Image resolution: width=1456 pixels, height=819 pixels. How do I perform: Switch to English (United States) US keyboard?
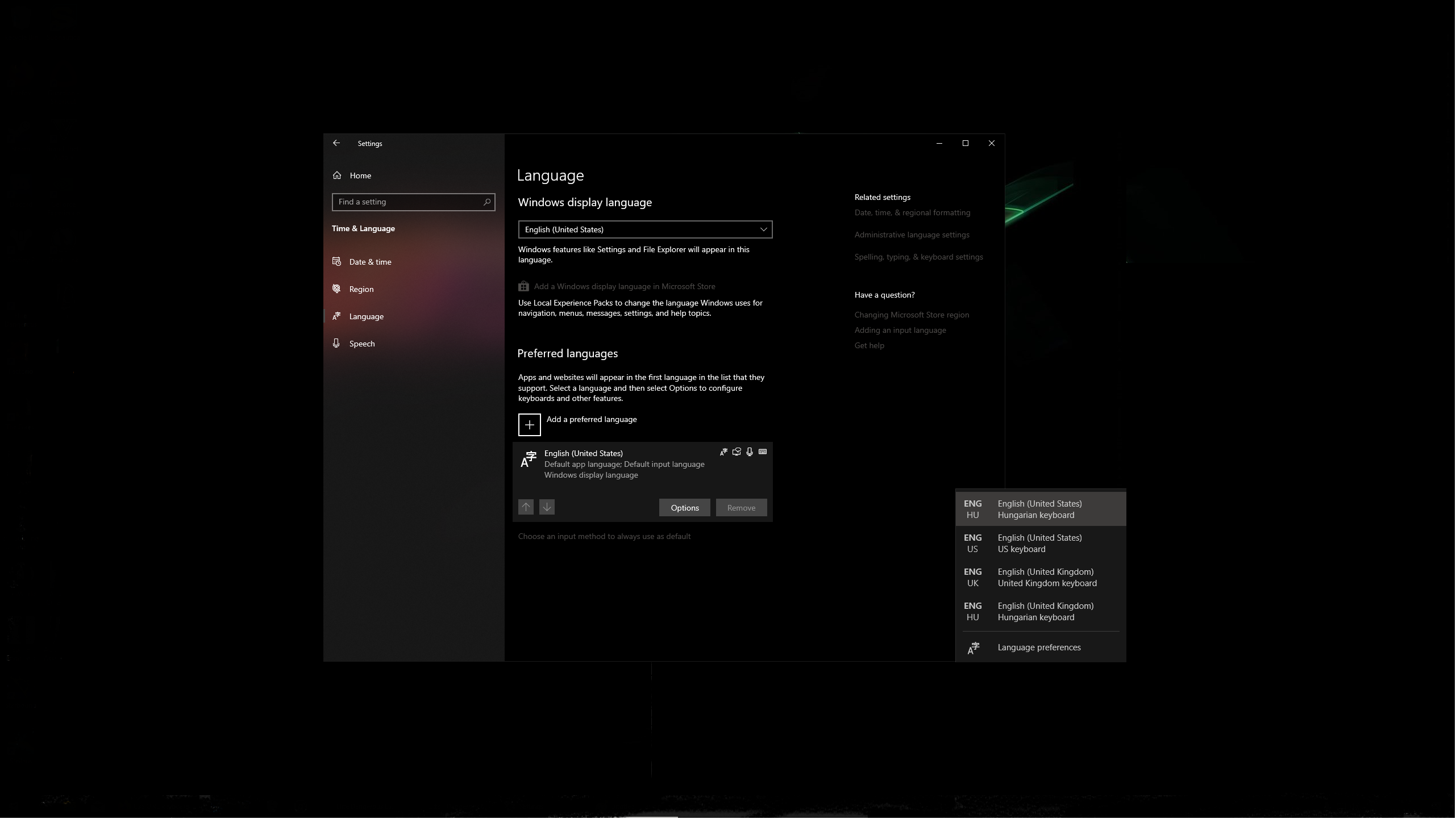click(1042, 544)
